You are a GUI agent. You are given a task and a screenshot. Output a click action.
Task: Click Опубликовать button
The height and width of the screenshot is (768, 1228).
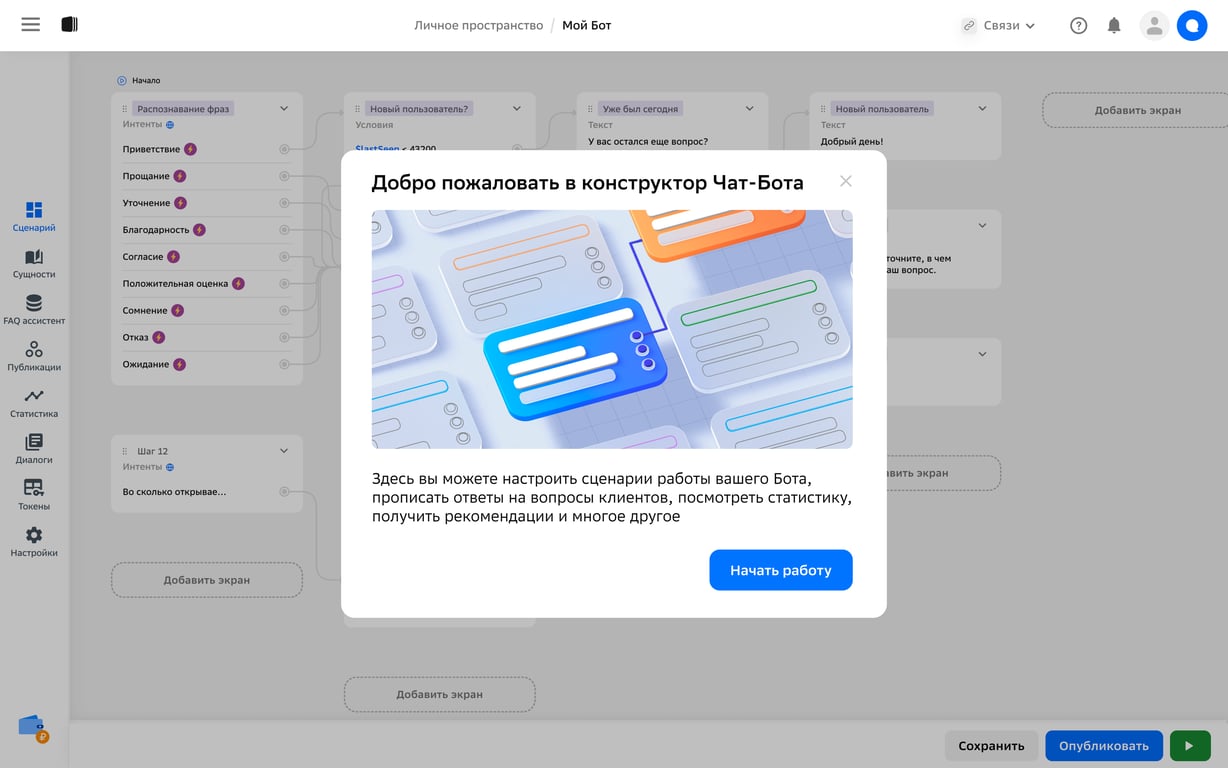click(1104, 745)
